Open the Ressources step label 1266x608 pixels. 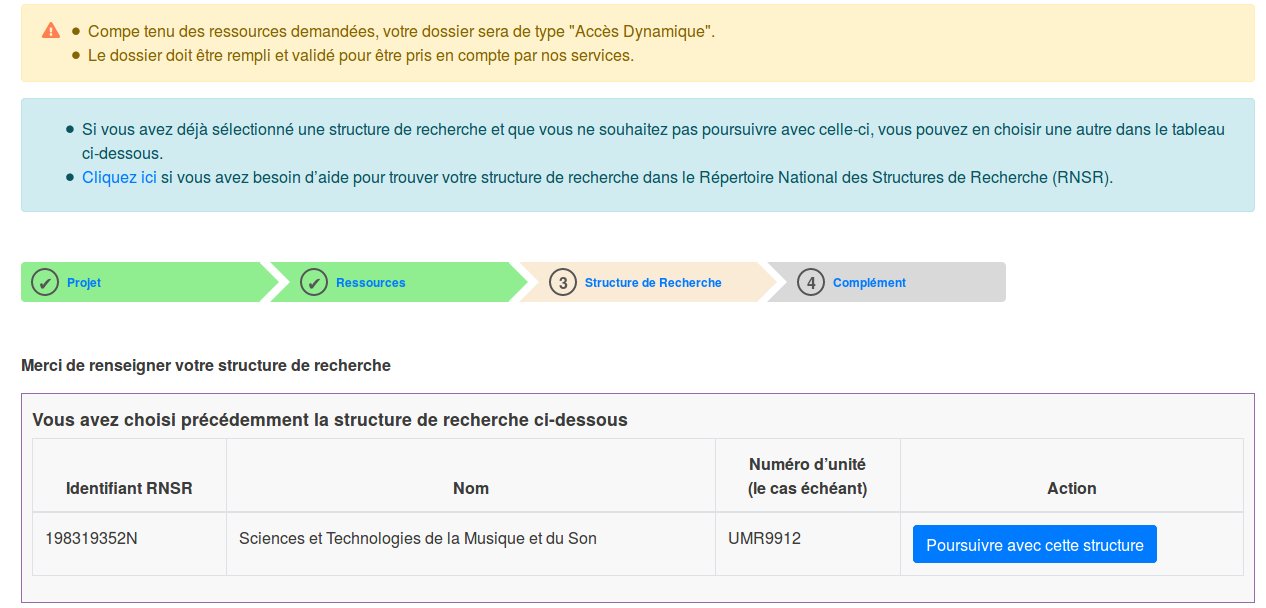pyautogui.click(x=370, y=283)
